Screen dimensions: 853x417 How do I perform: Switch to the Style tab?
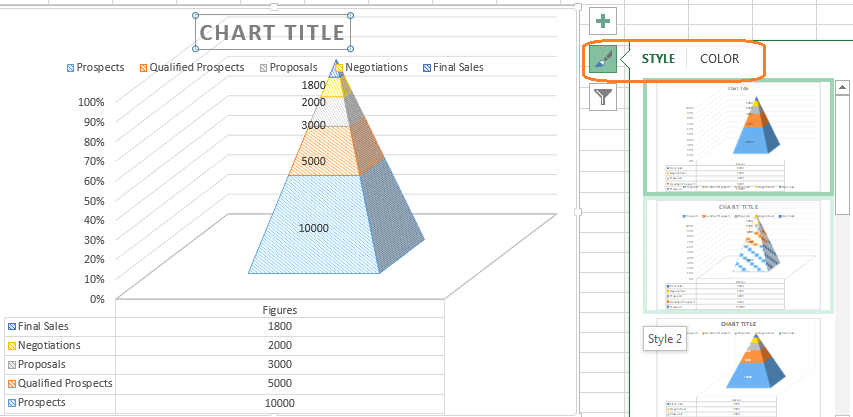click(658, 59)
